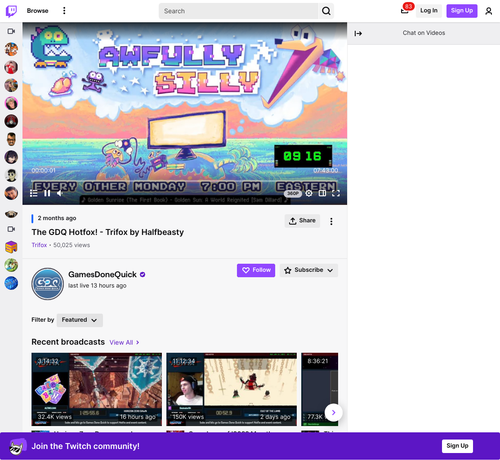Open the 11:12:34 broadcast thumbnail
The width and height of the screenshot is (500, 460).
(x=232, y=389)
